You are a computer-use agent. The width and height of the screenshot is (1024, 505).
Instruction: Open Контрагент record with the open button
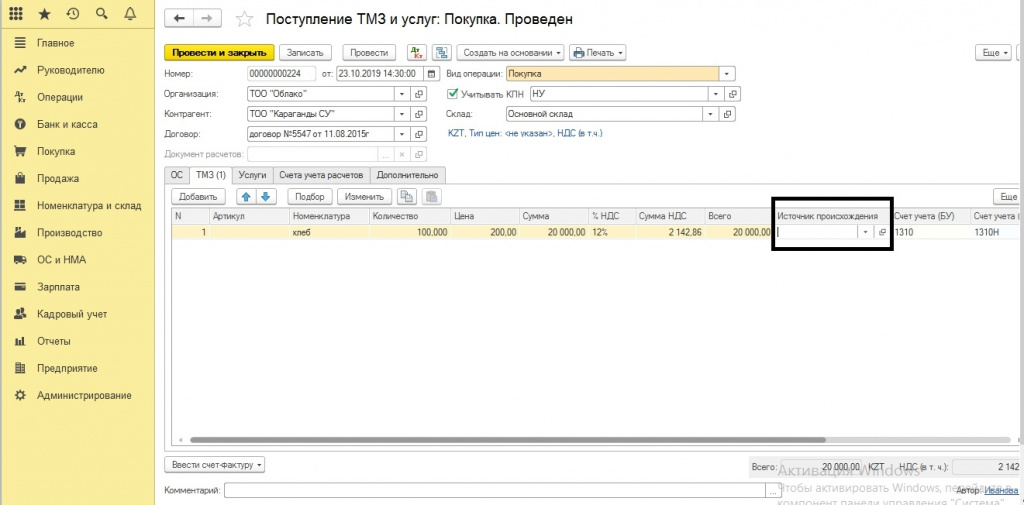[419, 114]
